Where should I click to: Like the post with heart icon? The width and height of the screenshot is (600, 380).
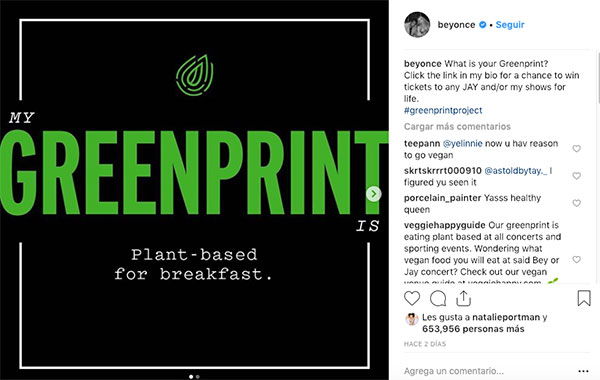[x=412, y=298]
